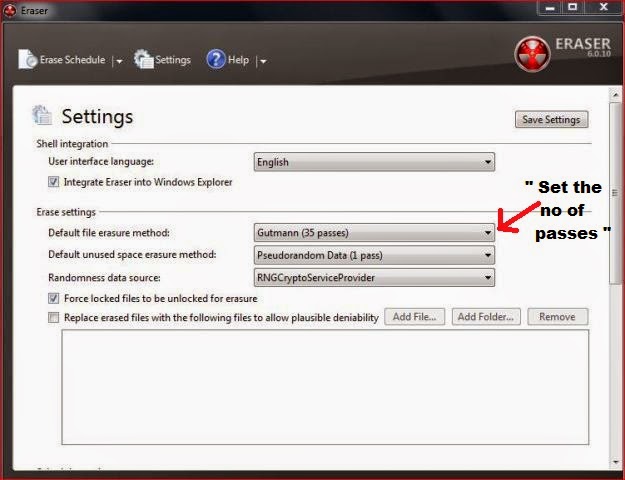Open the Erase Schedule toolbar item
This screenshot has height=480, width=625.
(62, 60)
